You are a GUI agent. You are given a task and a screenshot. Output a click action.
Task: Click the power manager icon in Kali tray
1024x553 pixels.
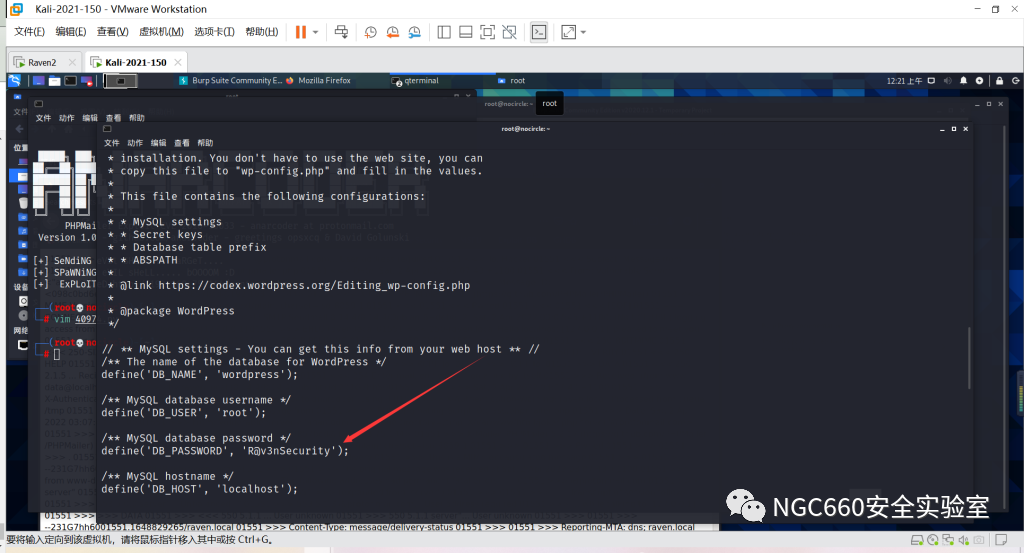click(x=979, y=81)
